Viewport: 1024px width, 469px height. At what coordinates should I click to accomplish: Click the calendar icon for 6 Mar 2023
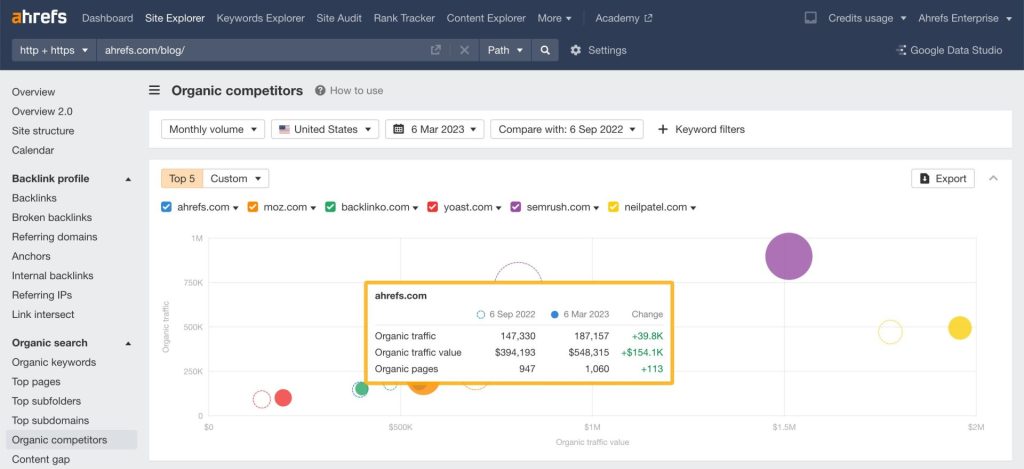398,129
